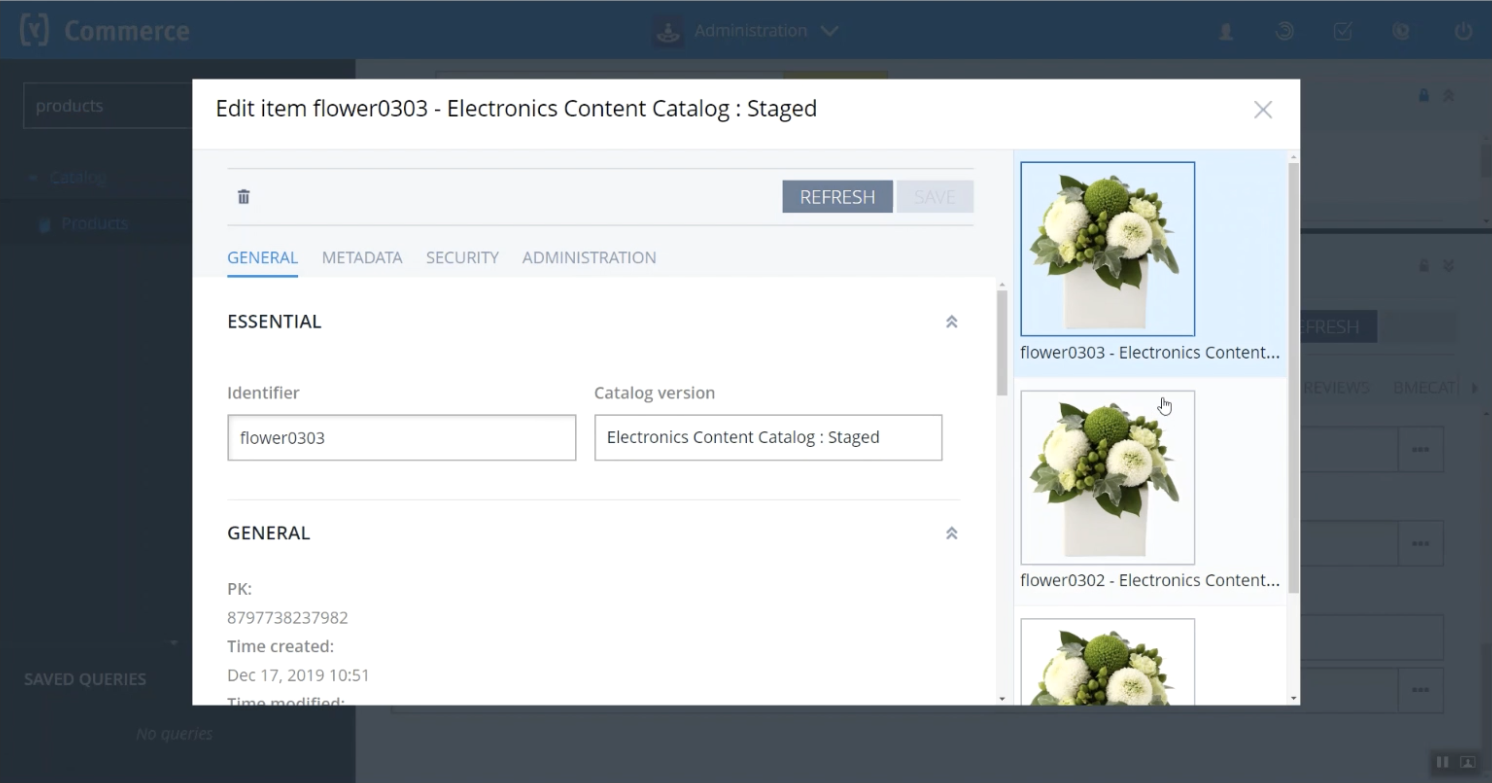Open the BMECAT tab in background
The height and width of the screenshot is (783, 1492).
click(x=1426, y=388)
